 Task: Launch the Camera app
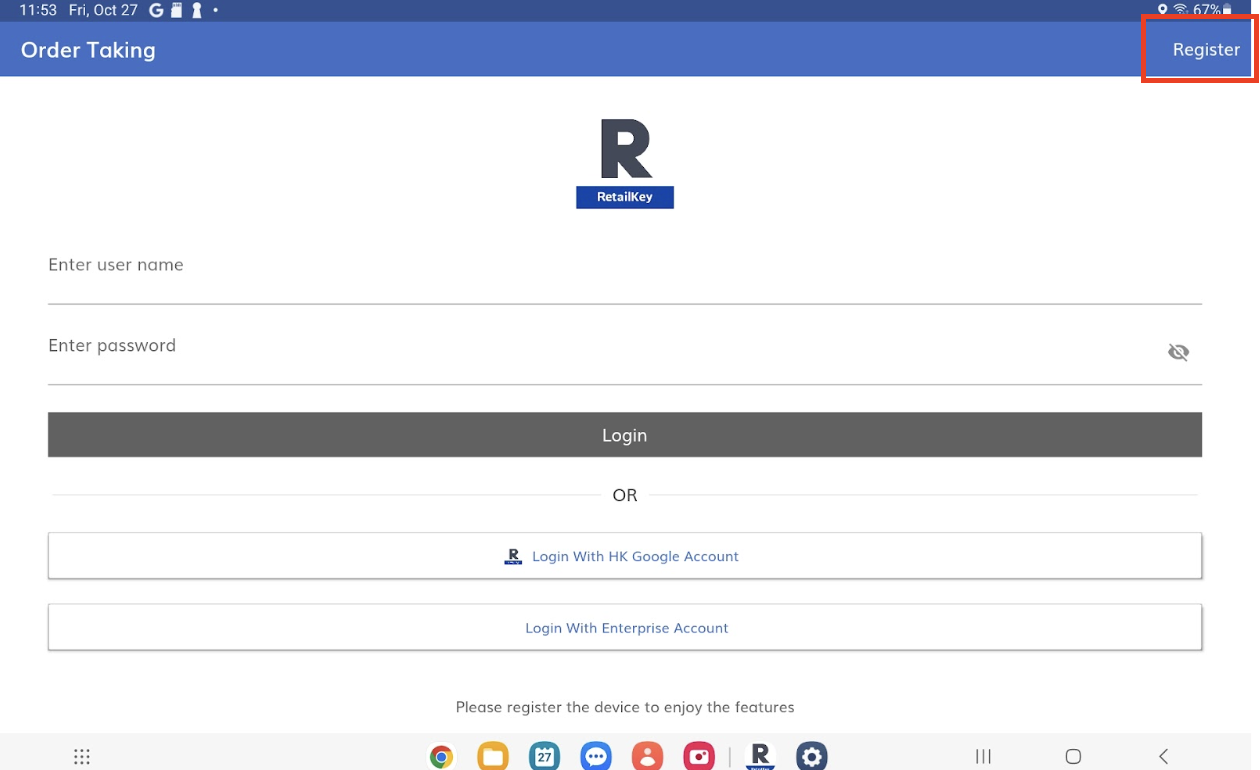tap(699, 756)
